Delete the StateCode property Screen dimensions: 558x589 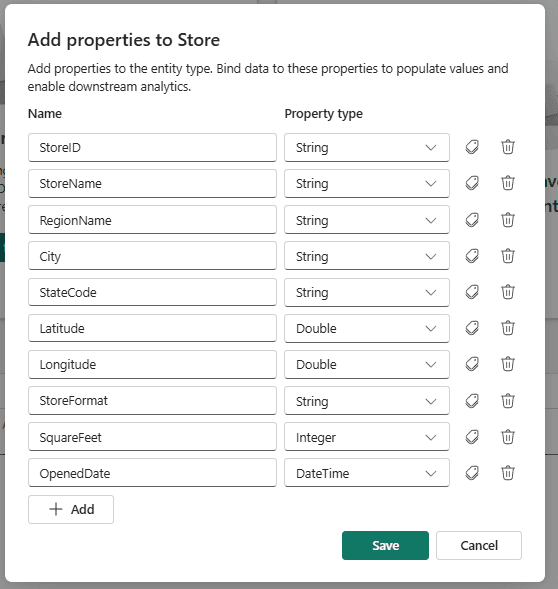coord(508,291)
